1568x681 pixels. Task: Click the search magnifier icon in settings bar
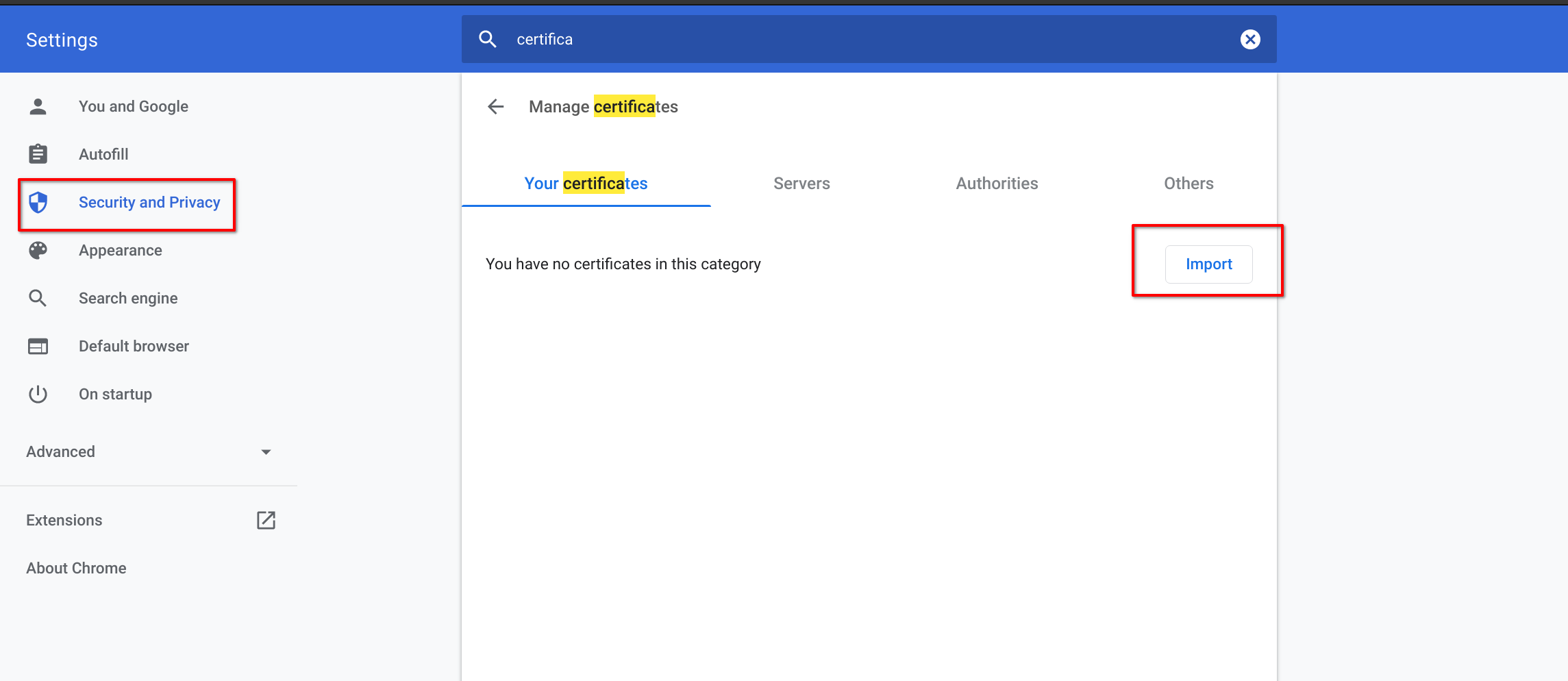pyautogui.click(x=487, y=40)
